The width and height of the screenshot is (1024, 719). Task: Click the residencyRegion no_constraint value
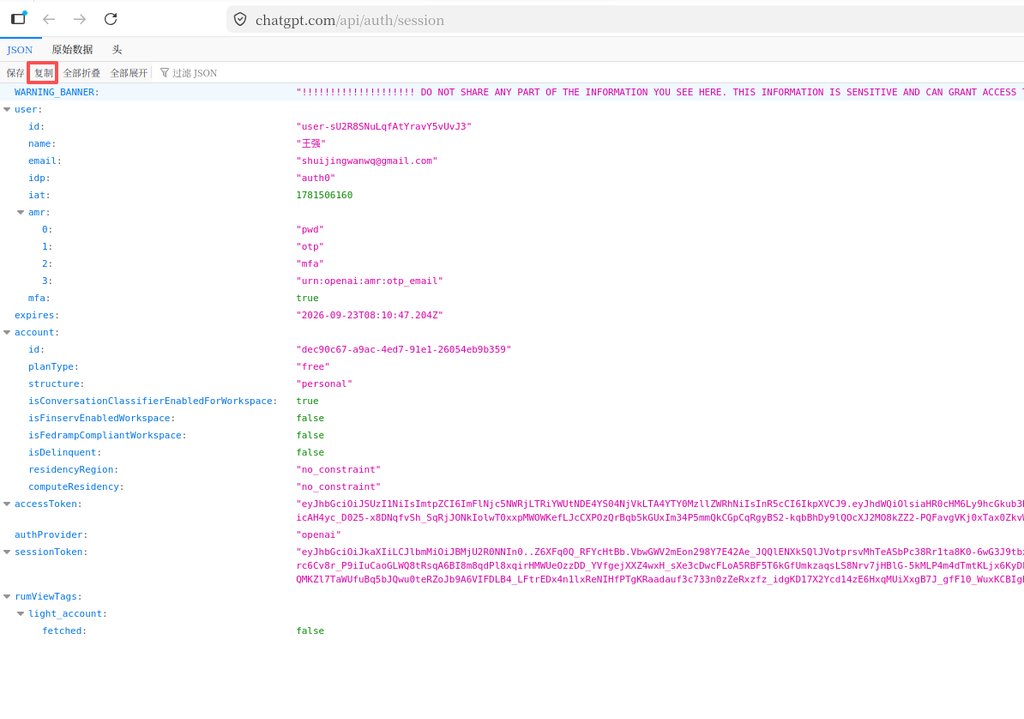click(338, 470)
